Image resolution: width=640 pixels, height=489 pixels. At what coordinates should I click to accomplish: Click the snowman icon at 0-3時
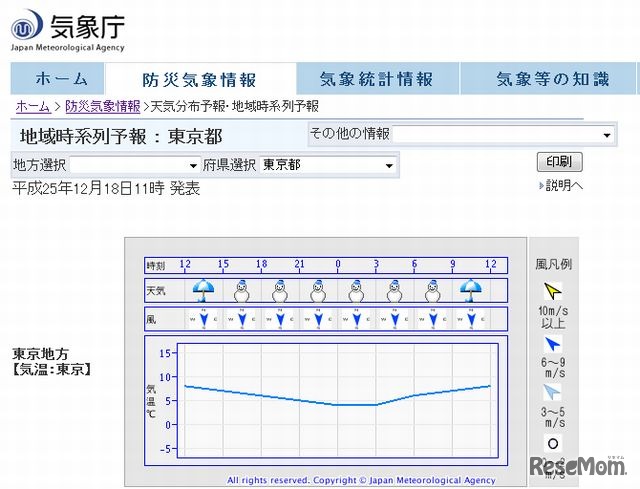pos(356,290)
